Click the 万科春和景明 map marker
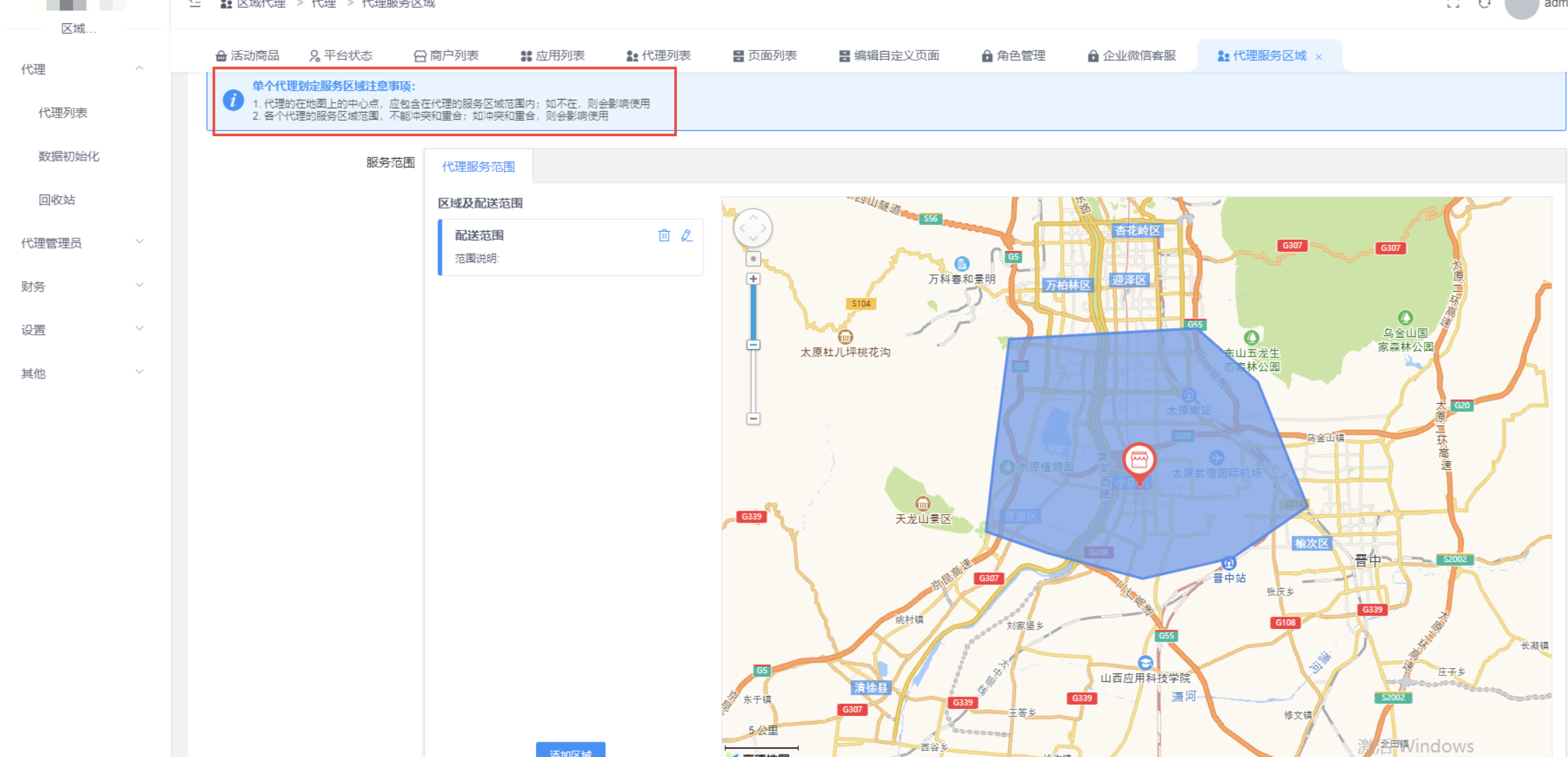This screenshot has height=757, width=1568. pyautogui.click(x=961, y=264)
